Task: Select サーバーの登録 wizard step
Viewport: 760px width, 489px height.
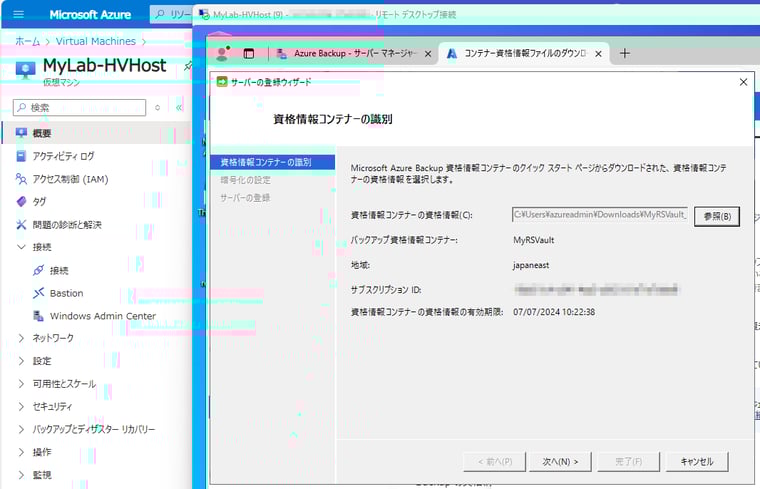Action: click(x=245, y=198)
